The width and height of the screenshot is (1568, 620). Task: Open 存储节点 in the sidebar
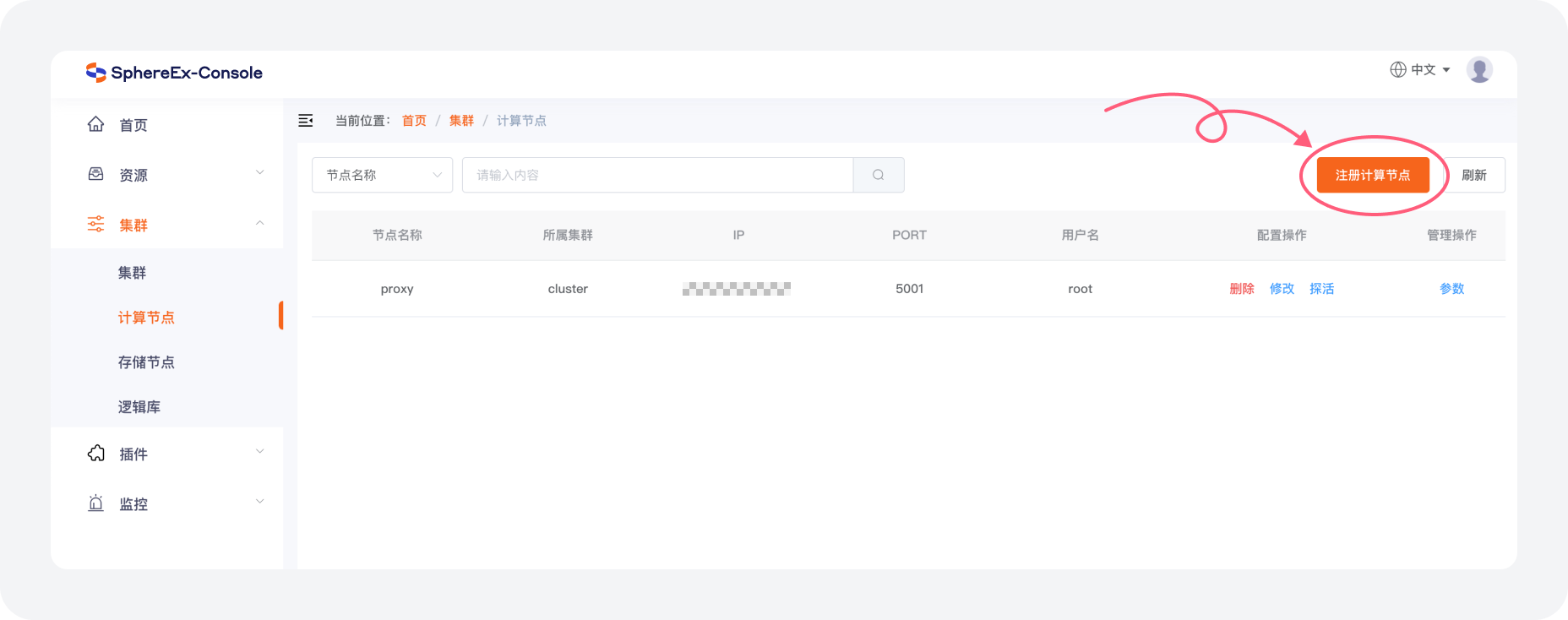[x=146, y=362]
